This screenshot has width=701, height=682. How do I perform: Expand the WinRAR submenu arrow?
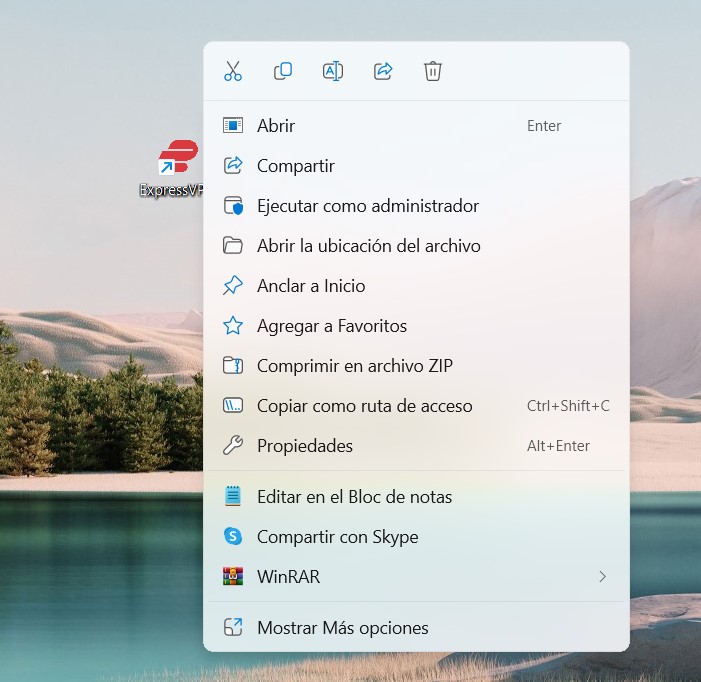tap(602, 577)
